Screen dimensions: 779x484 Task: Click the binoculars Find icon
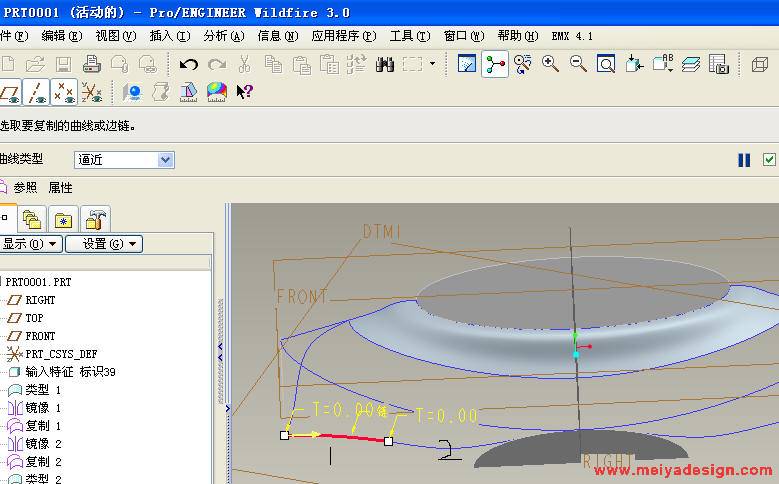pyautogui.click(x=385, y=64)
